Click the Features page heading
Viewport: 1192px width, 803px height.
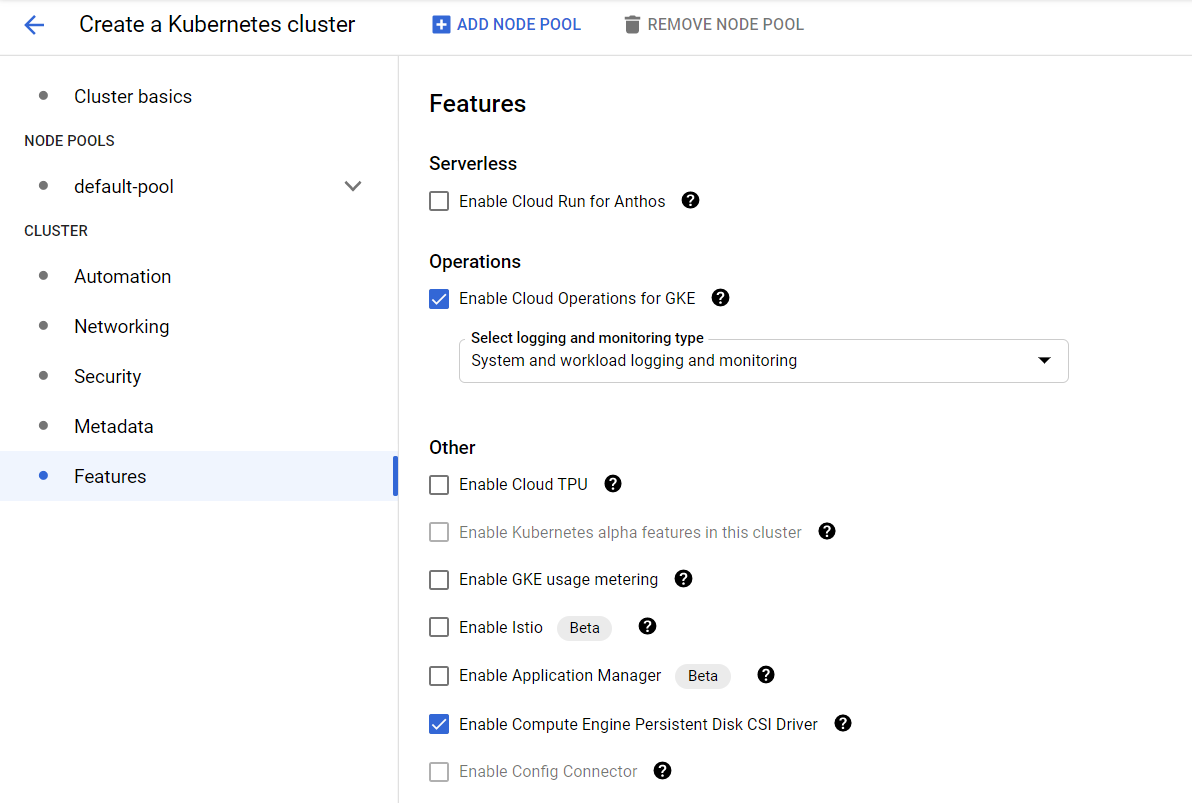pyautogui.click(x=477, y=103)
